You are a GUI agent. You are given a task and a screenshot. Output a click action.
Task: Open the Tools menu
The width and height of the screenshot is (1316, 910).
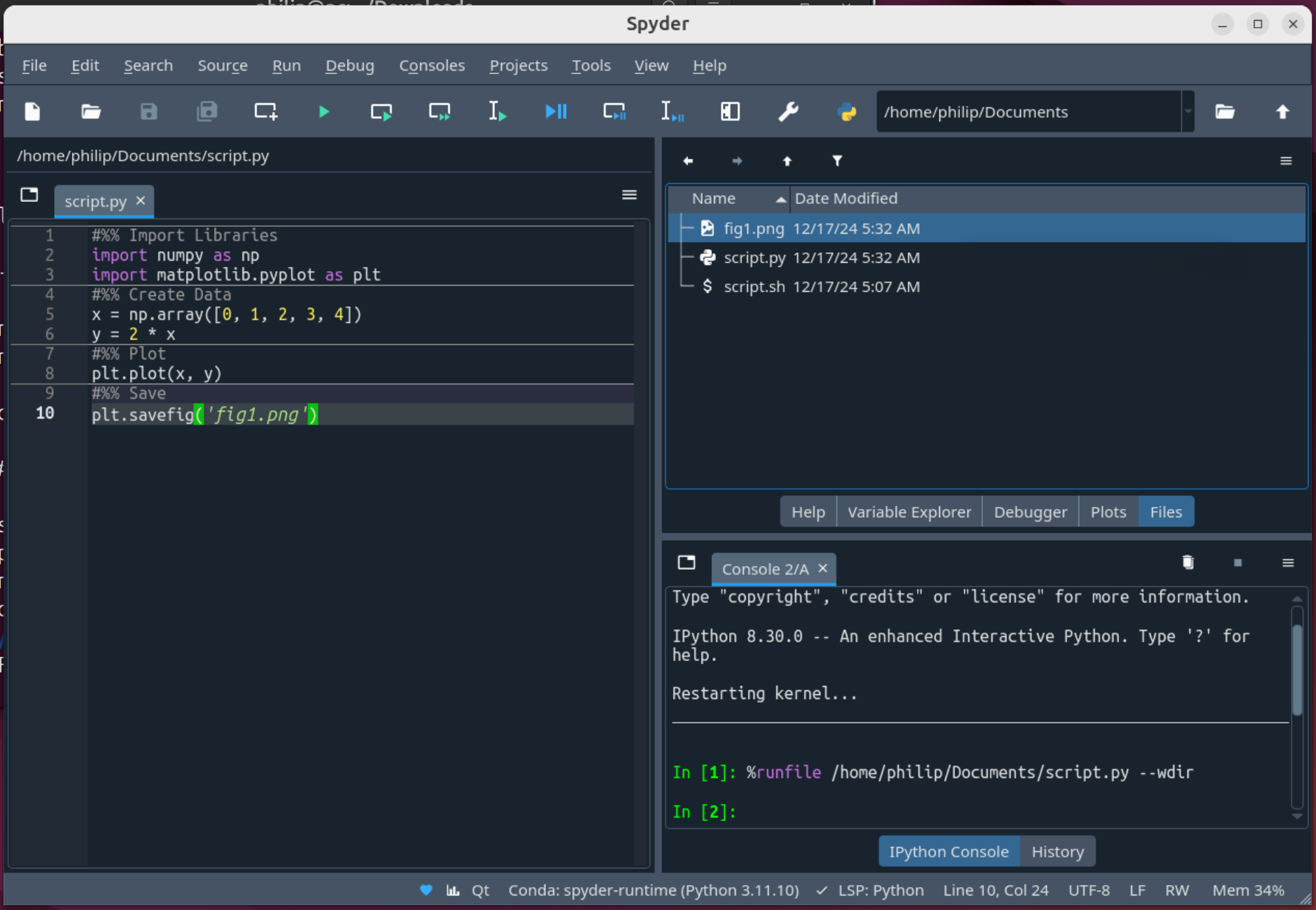(x=591, y=66)
